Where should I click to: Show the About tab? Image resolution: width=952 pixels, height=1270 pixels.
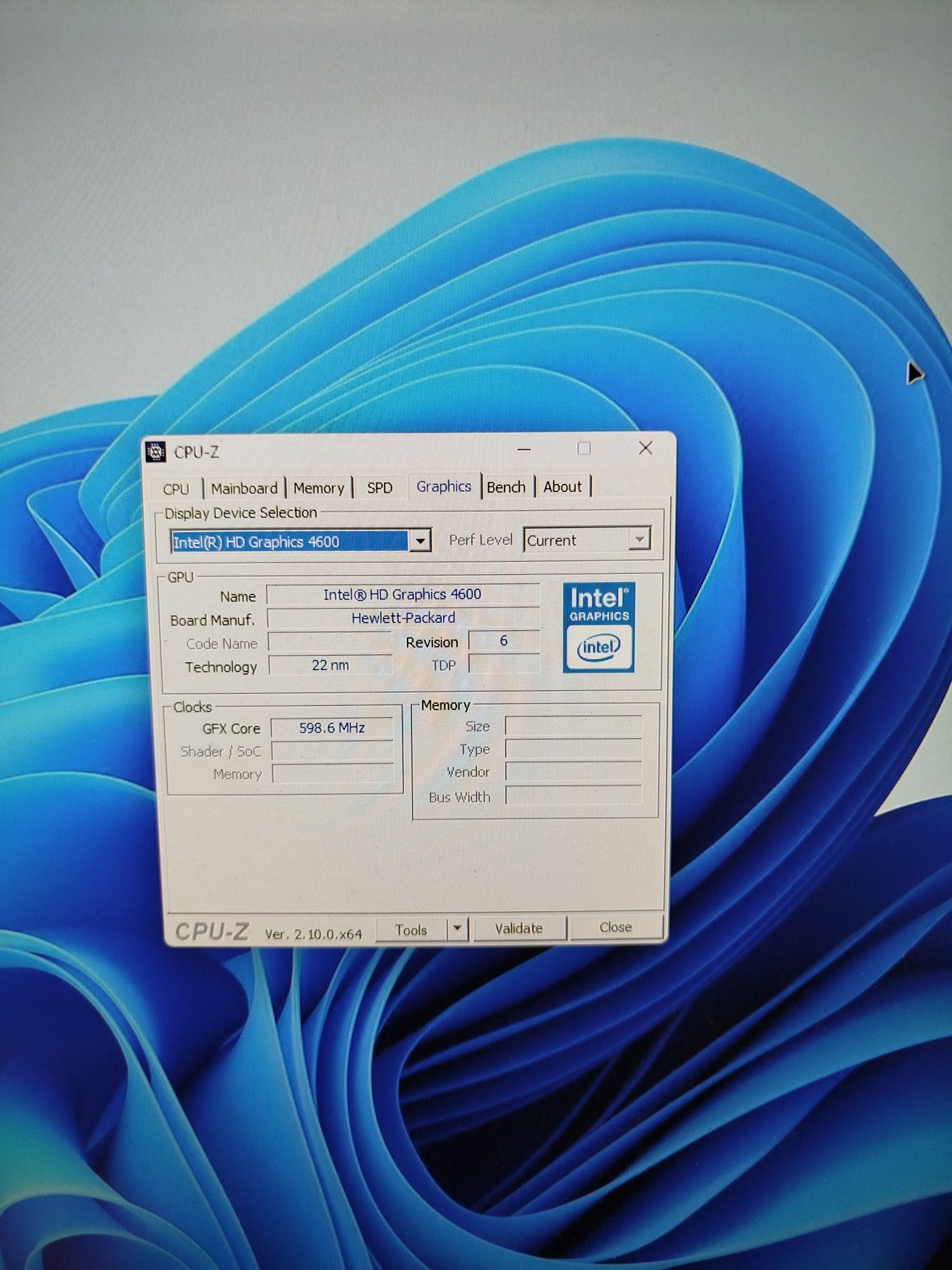[562, 486]
